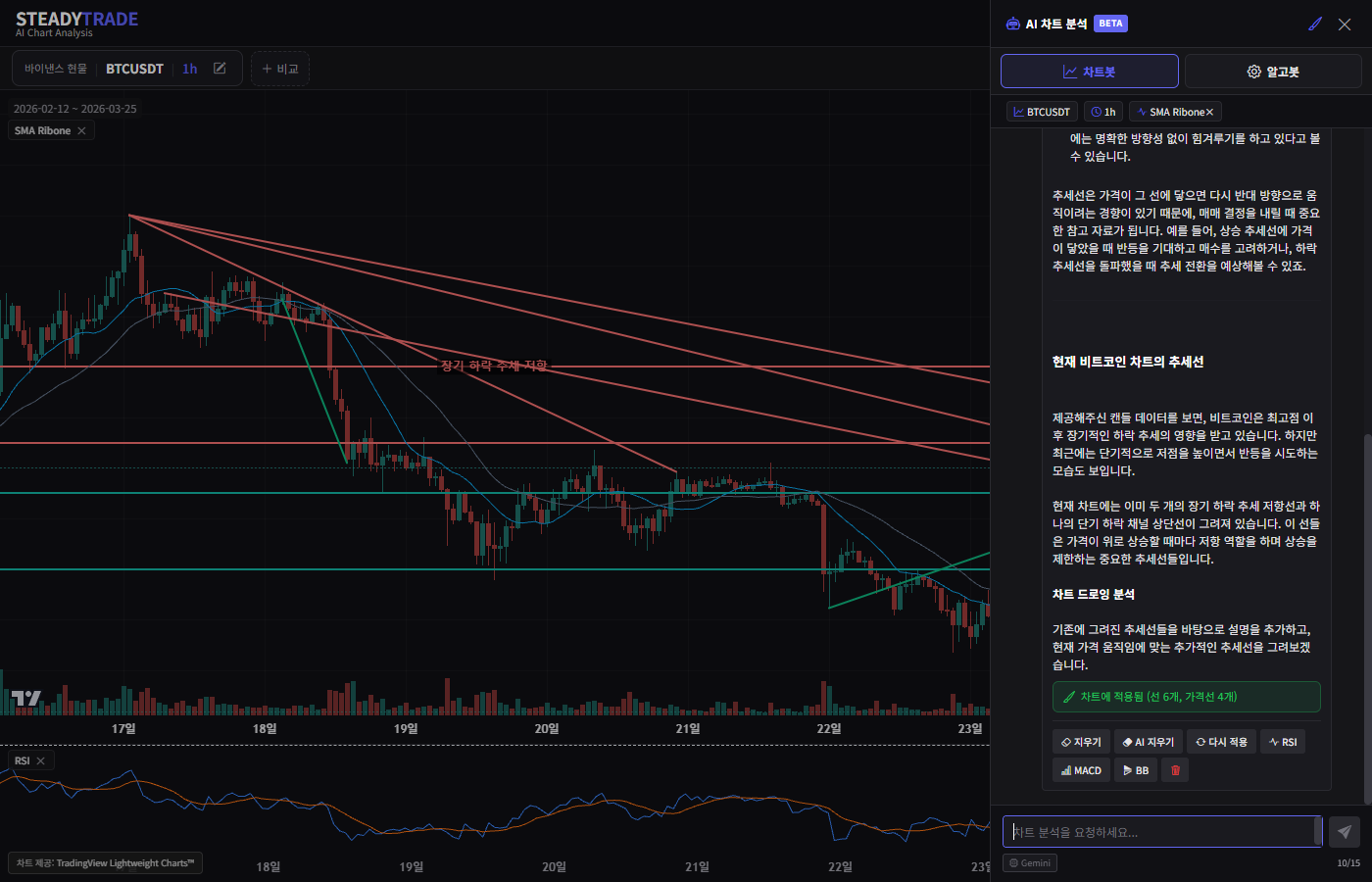Click the RSI pane label text

point(23,760)
